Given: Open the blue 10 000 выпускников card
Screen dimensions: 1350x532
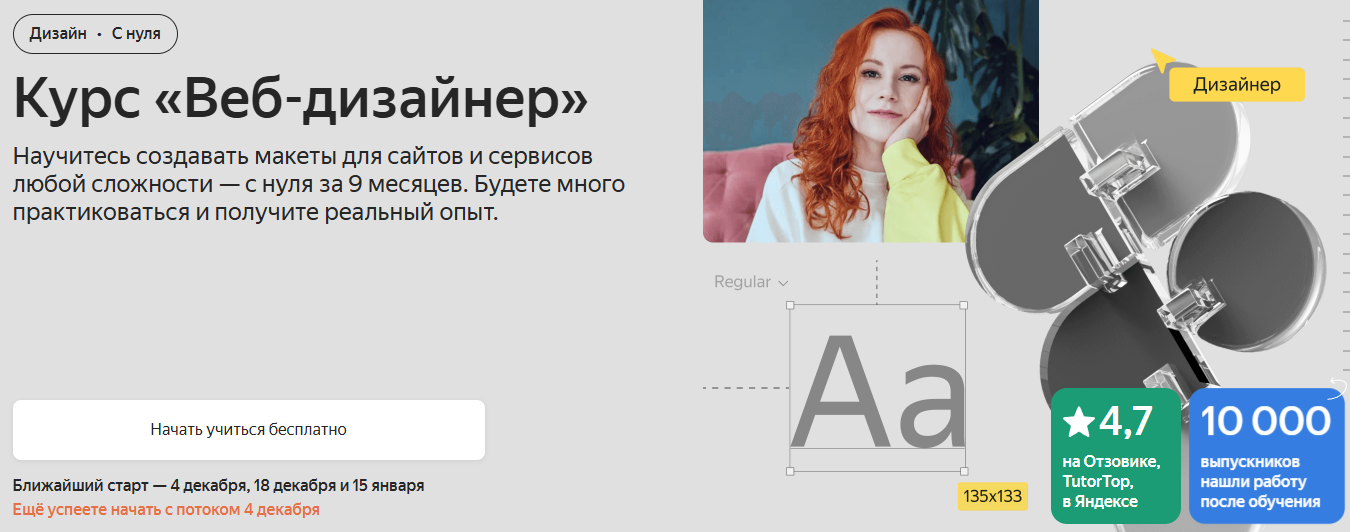Looking at the screenshot, I should (x=1266, y=455).
